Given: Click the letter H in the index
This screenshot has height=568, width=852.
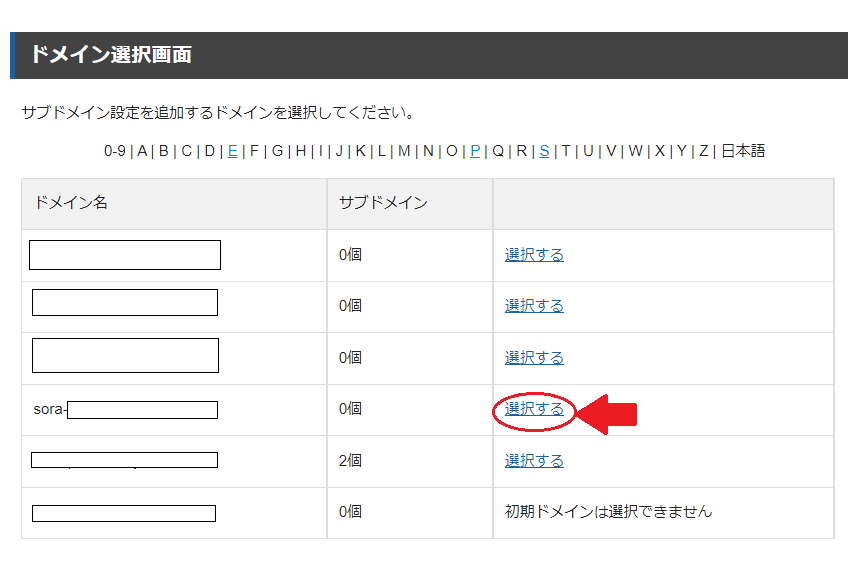Looking at the screenshot, I should pyautogui.click(x=300, y=151).
